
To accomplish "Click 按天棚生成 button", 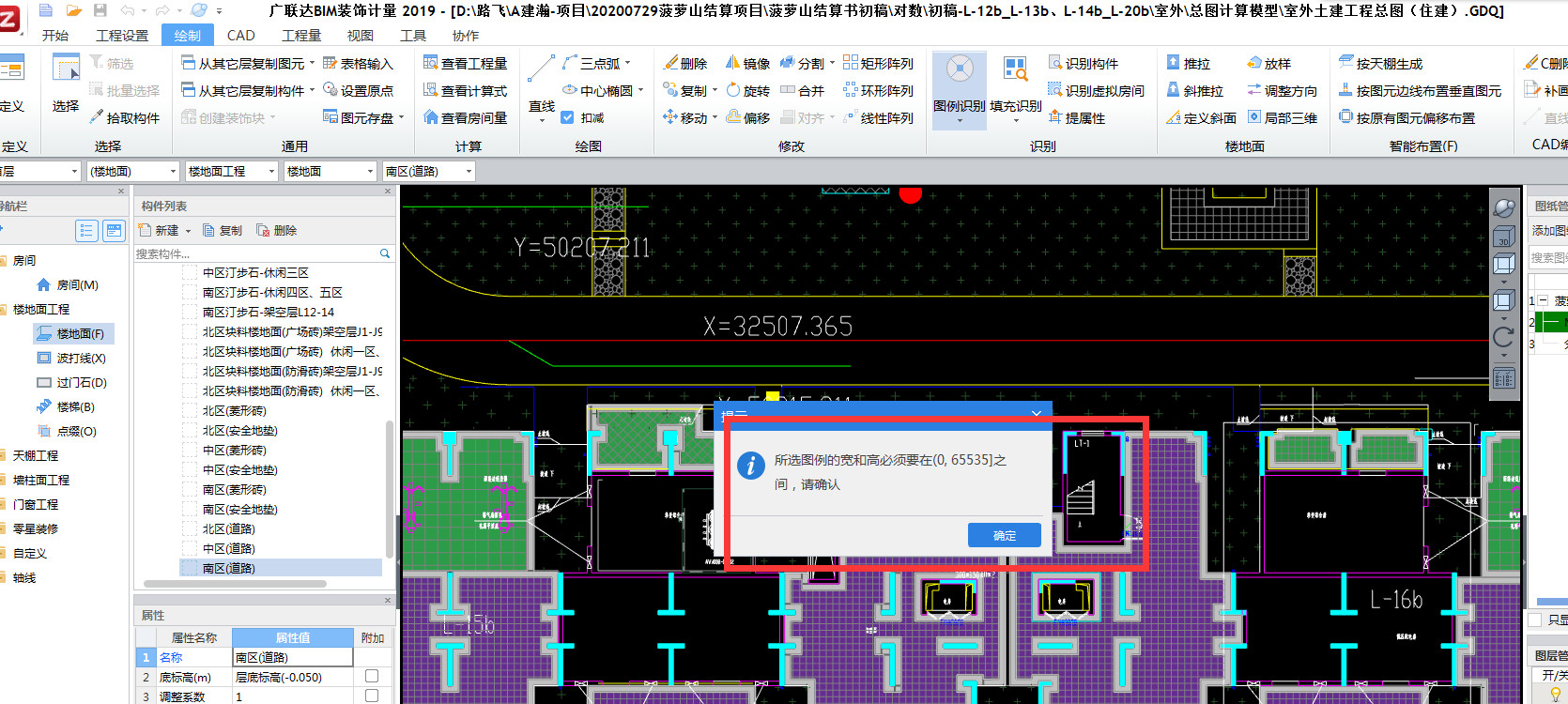I will click(x=1380, y=63).
